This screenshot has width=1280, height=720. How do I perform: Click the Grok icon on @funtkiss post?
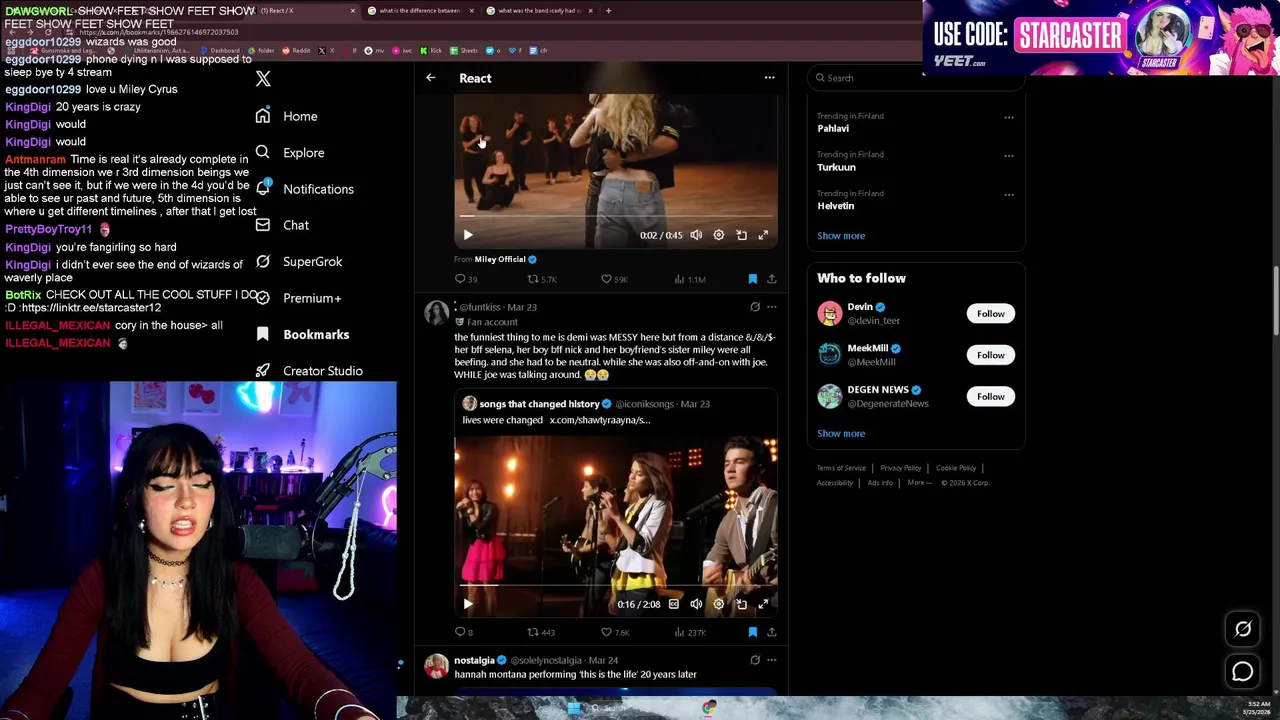tap(755, 307)
